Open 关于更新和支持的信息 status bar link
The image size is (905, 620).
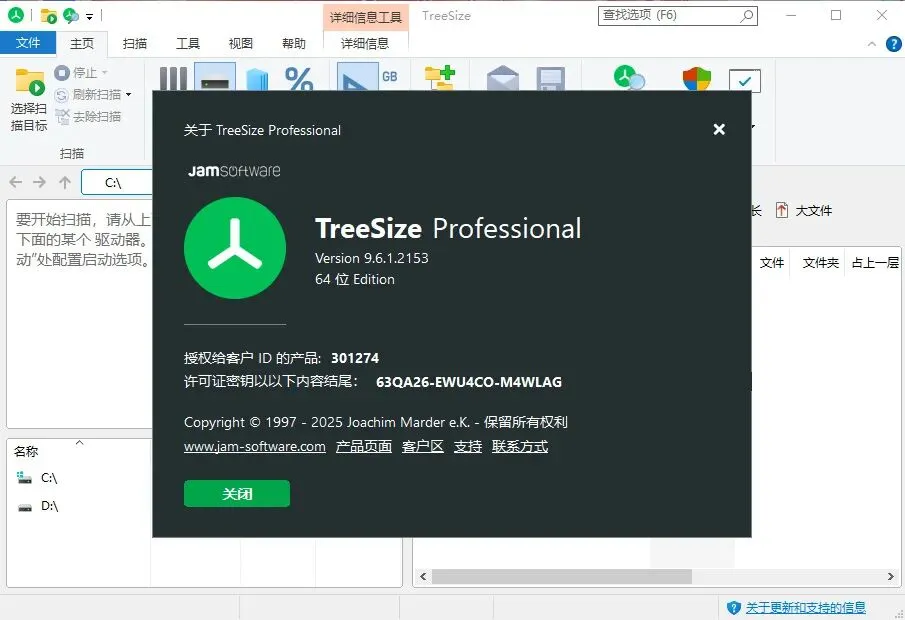pyautogui.click(x=806, y=607)
